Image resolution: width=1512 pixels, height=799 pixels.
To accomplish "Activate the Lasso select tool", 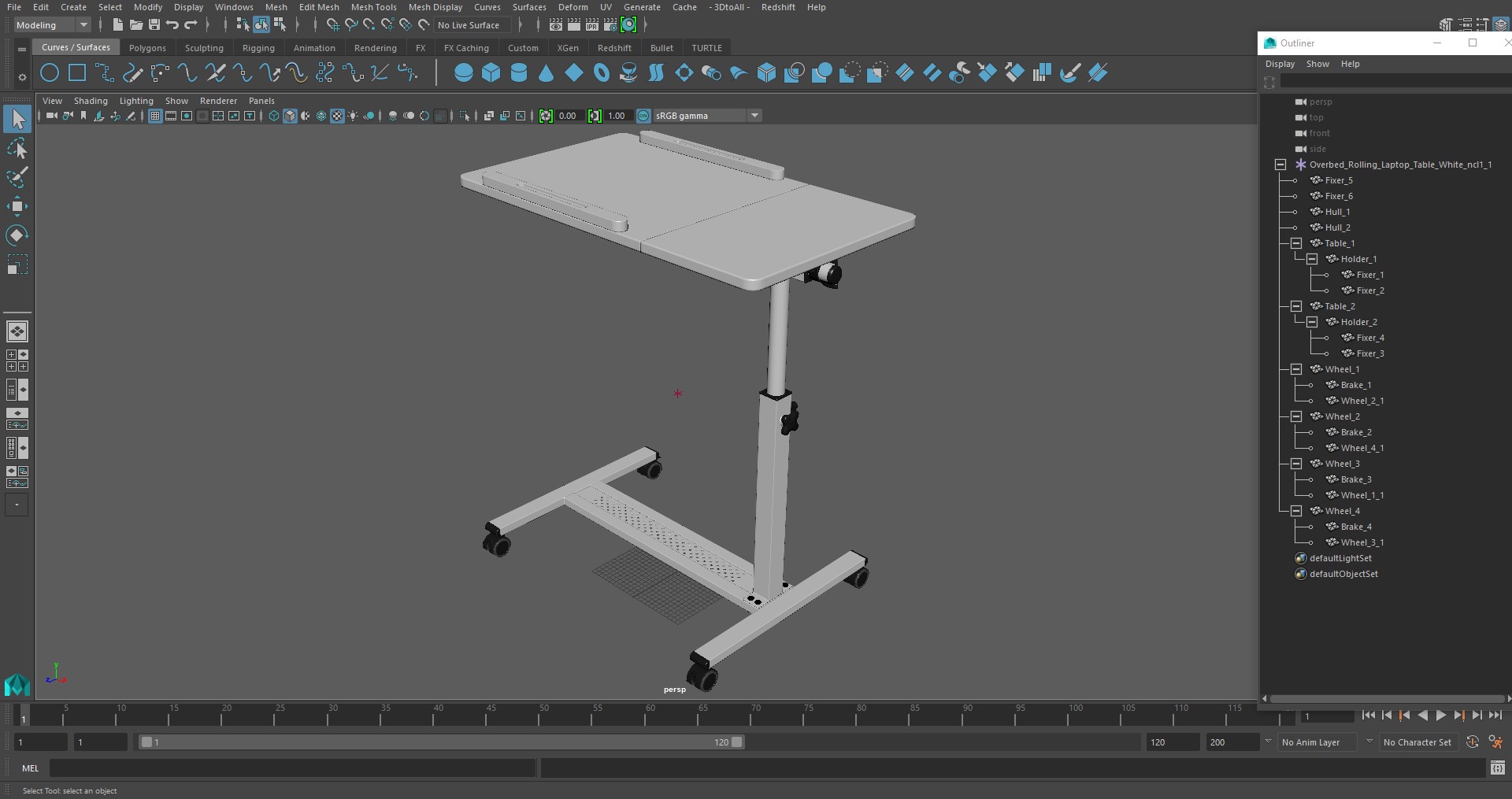I will pos(17,149).
